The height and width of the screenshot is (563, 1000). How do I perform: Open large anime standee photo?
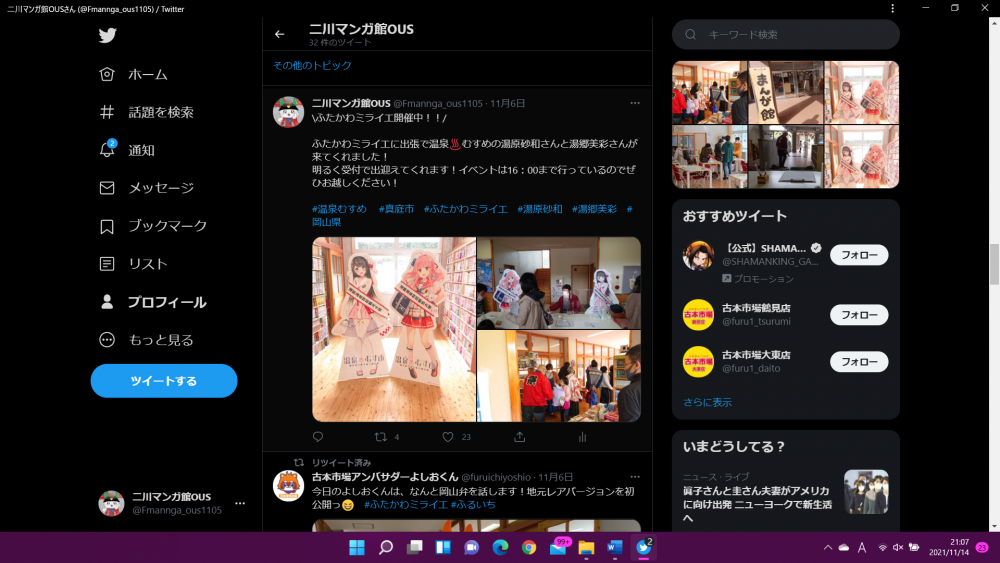(394, 329)
